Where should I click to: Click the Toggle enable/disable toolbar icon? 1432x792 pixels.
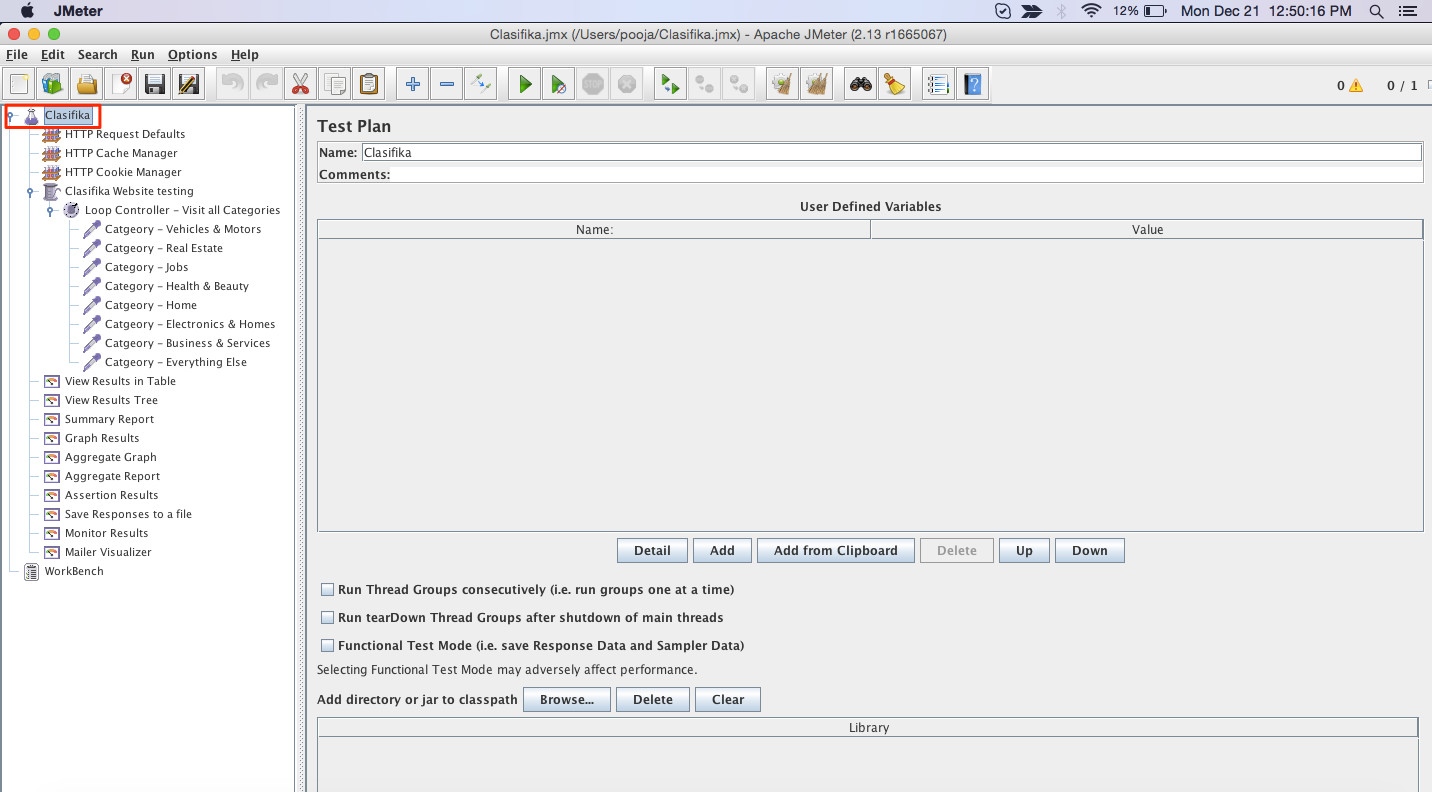(480, 84)
